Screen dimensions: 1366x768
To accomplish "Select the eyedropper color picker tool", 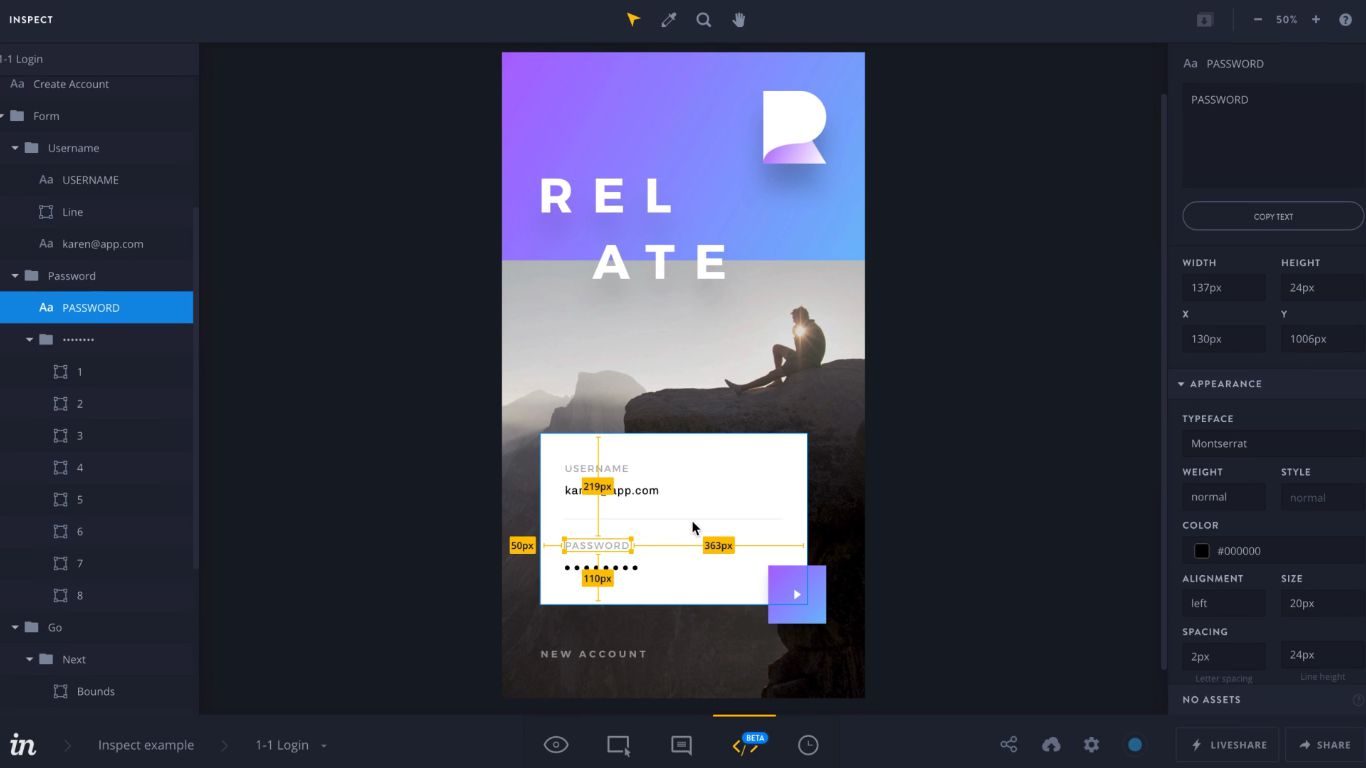I will pos(669,20).
